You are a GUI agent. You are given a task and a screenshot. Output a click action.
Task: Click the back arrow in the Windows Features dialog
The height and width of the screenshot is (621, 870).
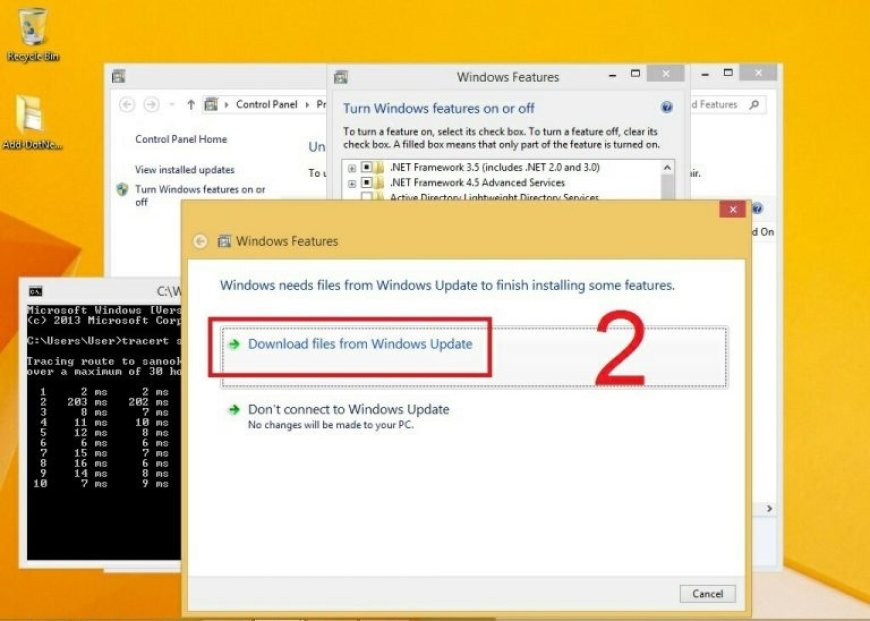[200, 241]
